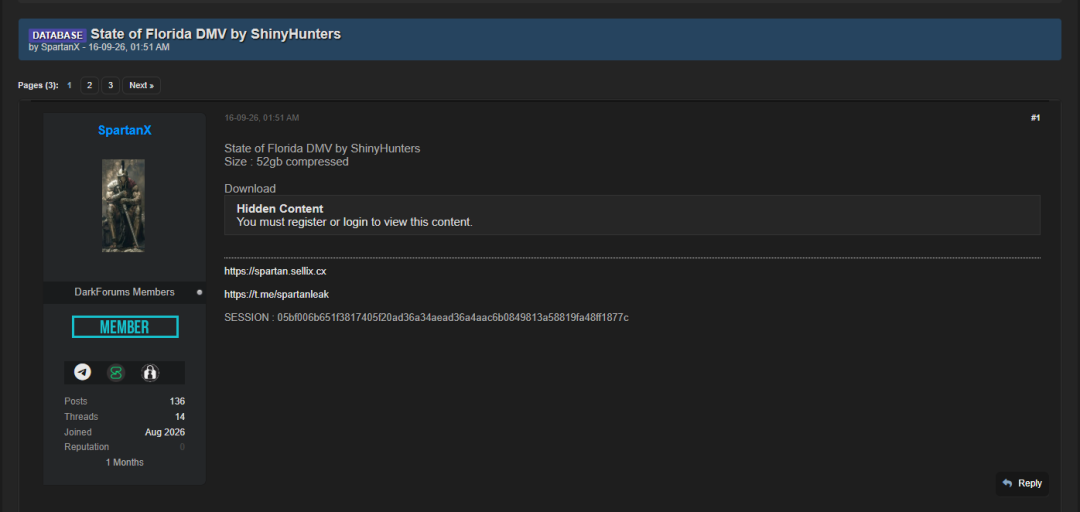This screenshot has height=512, width=1080.
Task: Open SpartanX's knight avatar image
Action: (123, 205)
